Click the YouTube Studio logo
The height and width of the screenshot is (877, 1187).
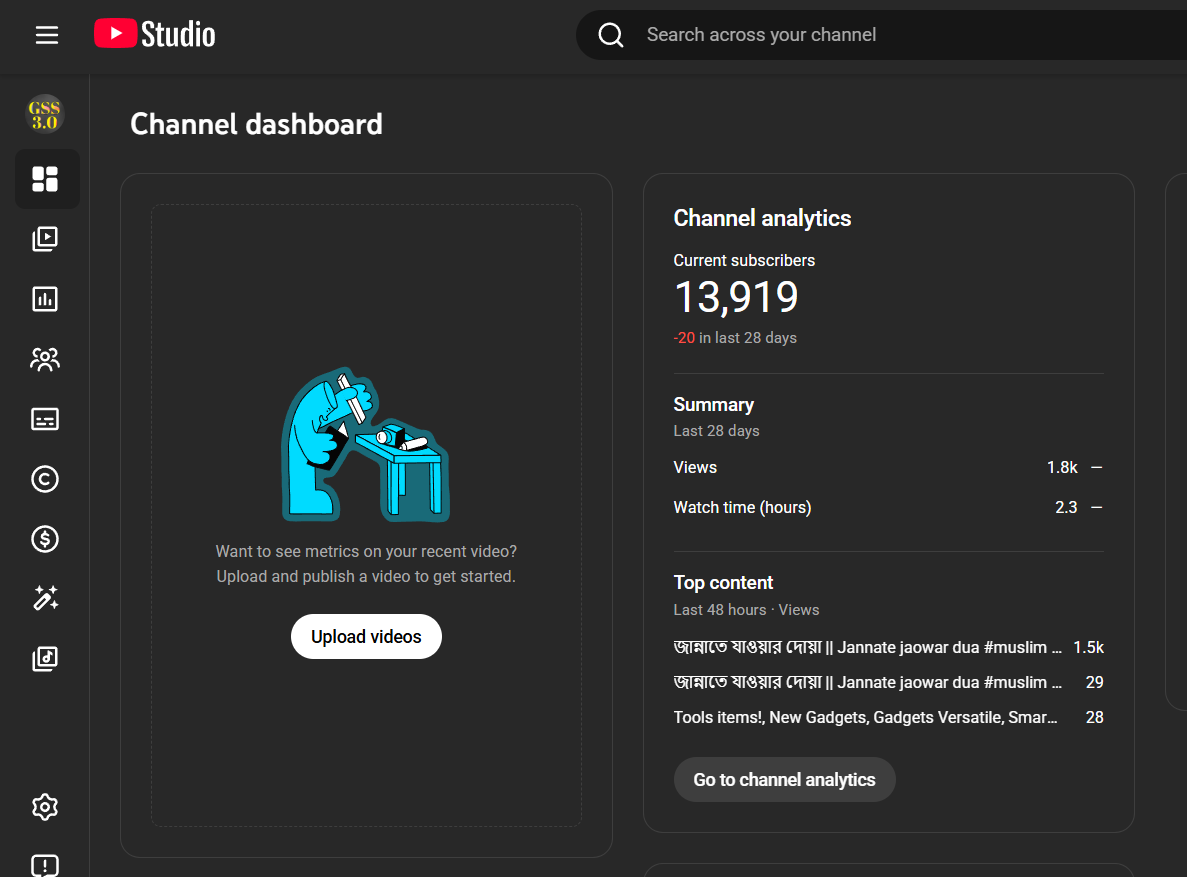coord(155,35)
